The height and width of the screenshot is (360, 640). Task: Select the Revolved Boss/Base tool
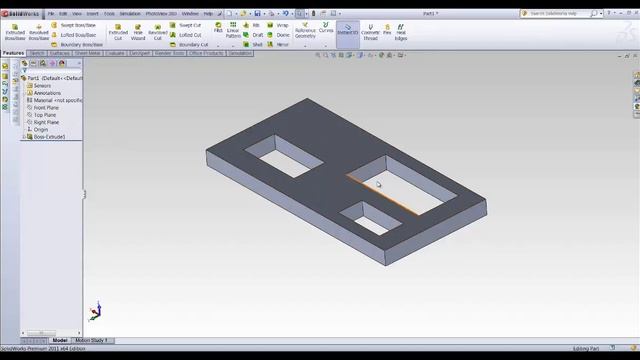39,32
